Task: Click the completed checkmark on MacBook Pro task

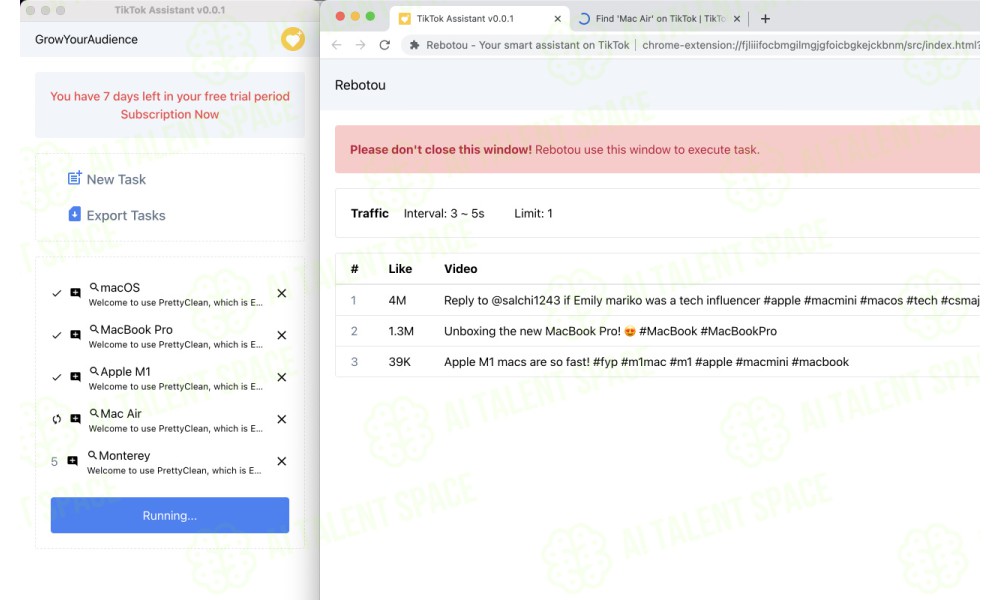Action: (x=57, y=335)
